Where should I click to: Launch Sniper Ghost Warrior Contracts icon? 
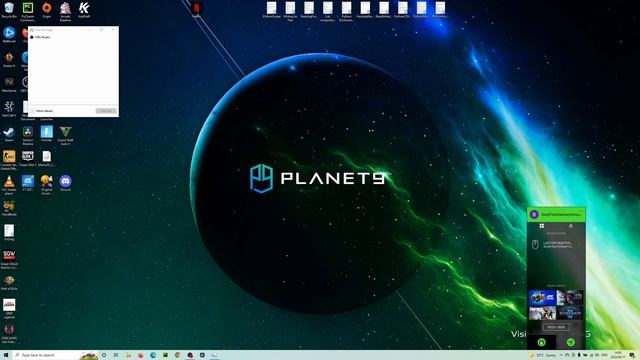tap(9, 259)
